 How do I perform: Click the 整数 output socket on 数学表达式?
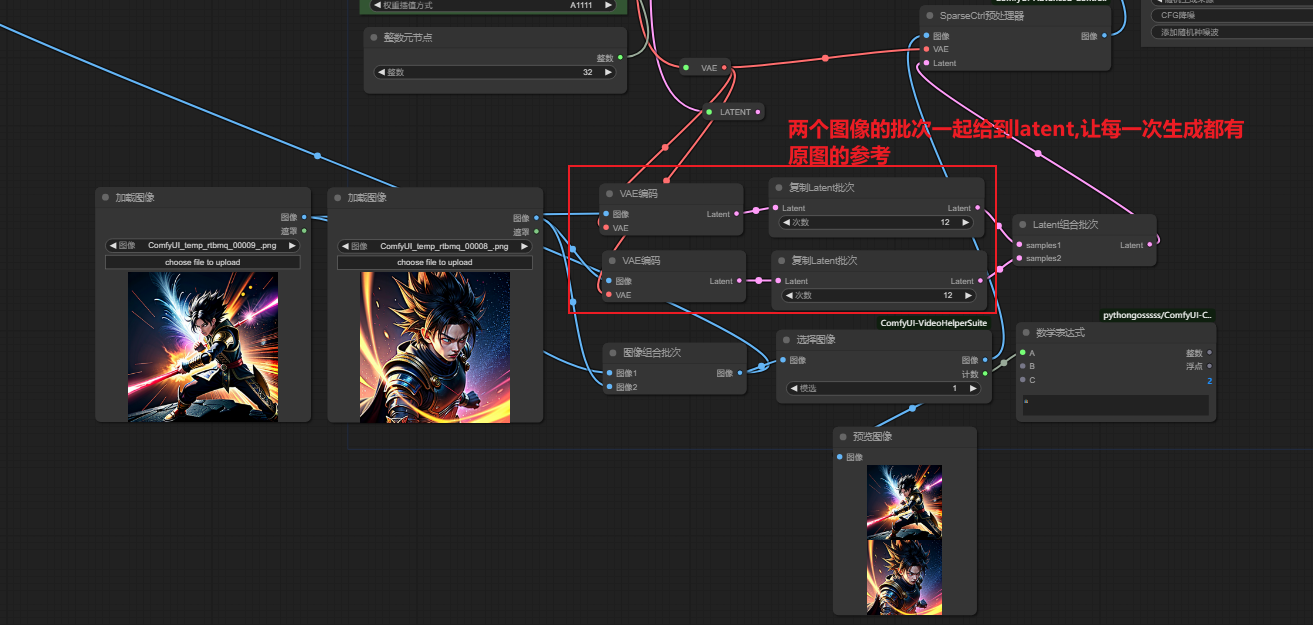1209,353
